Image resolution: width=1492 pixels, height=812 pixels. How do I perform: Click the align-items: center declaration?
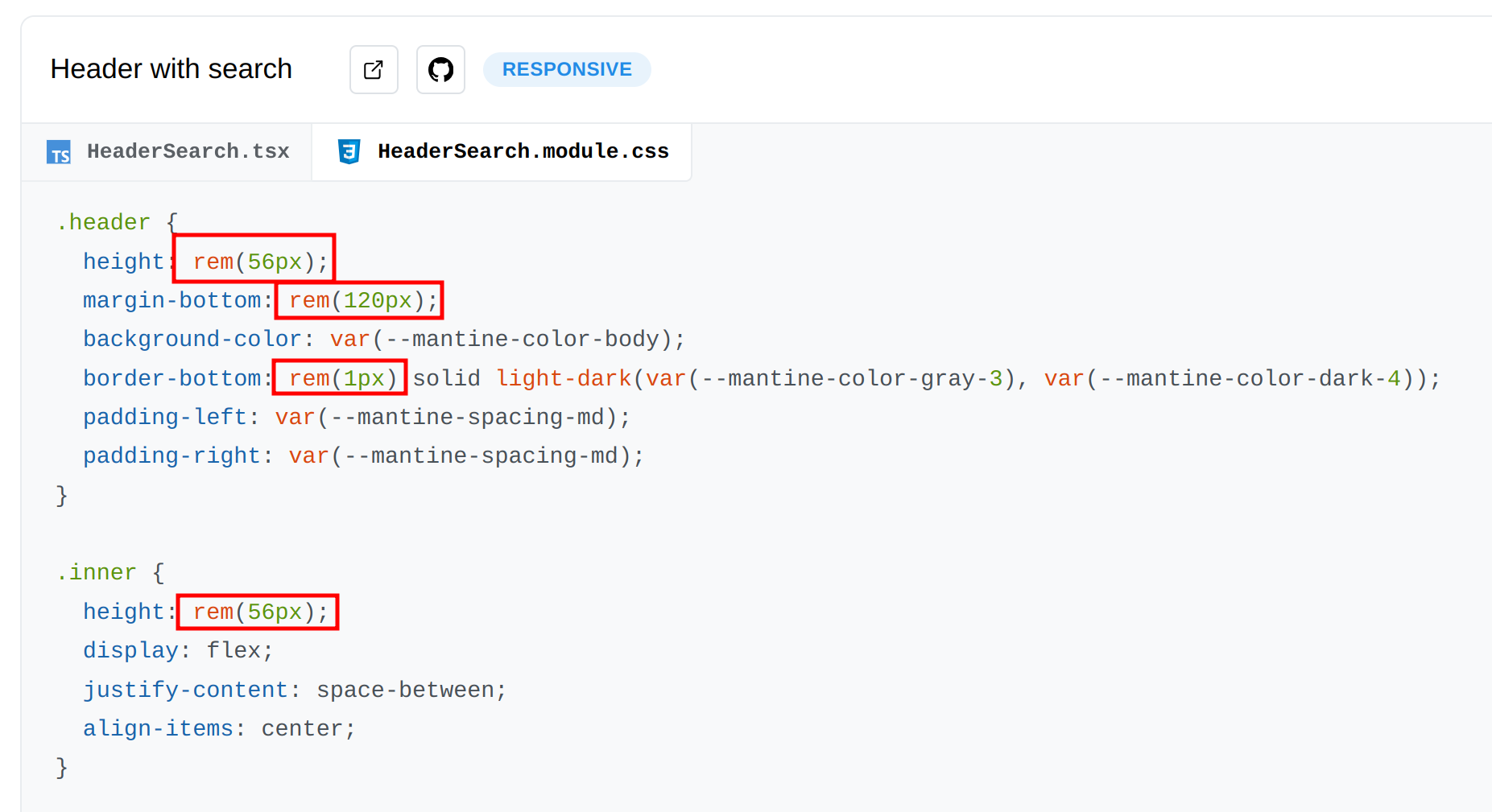[218, 728]
